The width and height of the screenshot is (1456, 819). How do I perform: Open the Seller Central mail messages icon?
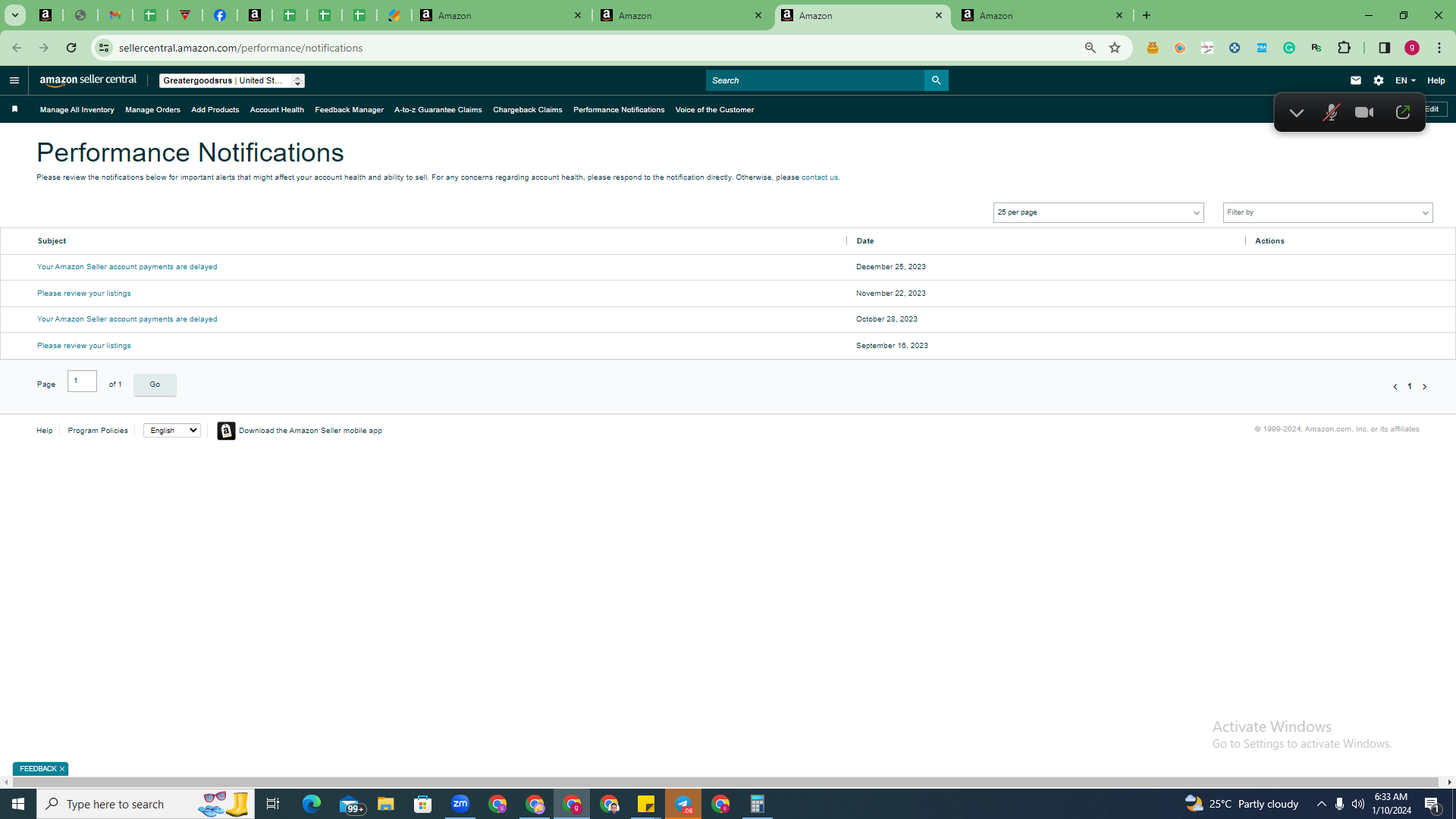pyautogui.click(x=1356, y=80)
